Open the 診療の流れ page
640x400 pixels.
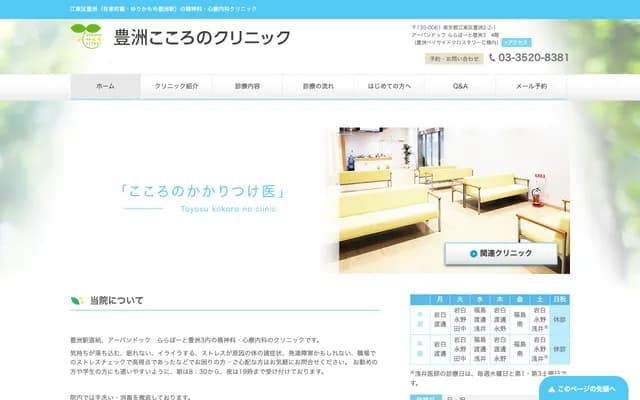(x=318, y=87)
